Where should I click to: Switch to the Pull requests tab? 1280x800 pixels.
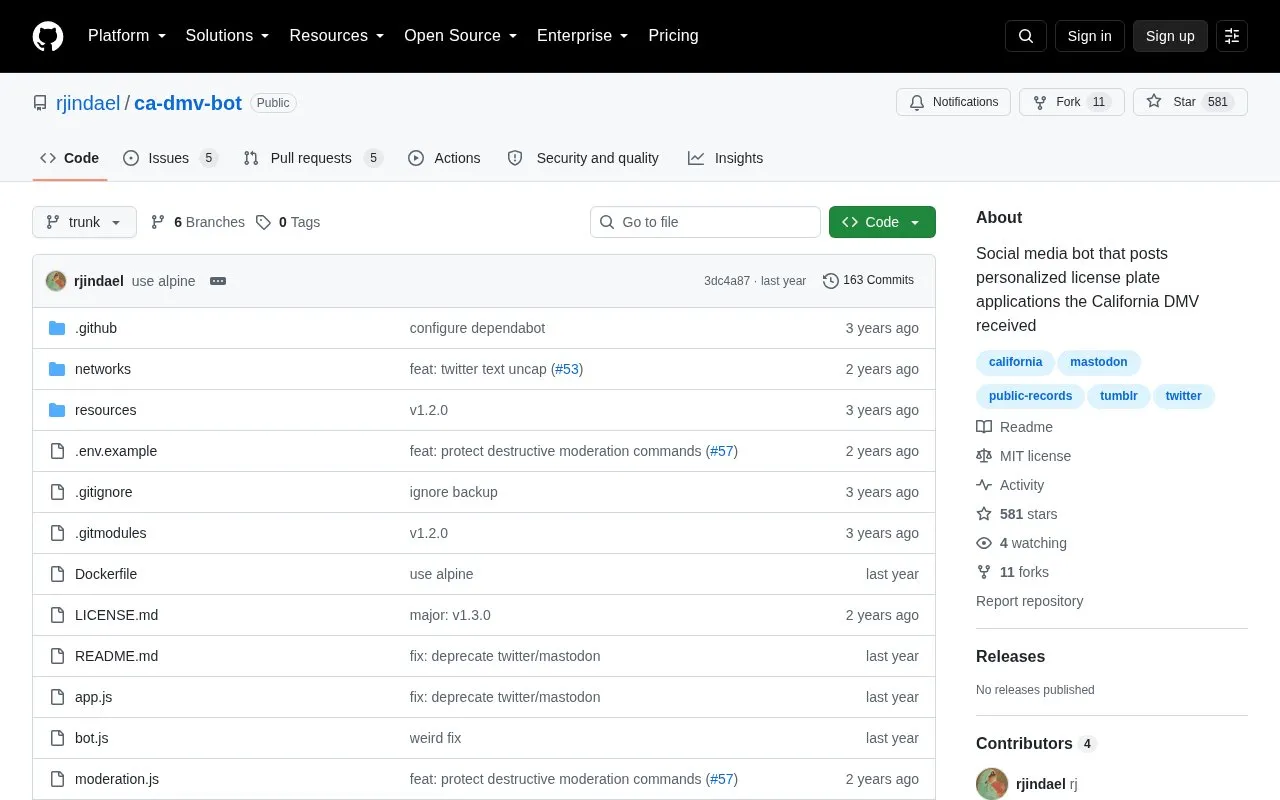(312, 158)
